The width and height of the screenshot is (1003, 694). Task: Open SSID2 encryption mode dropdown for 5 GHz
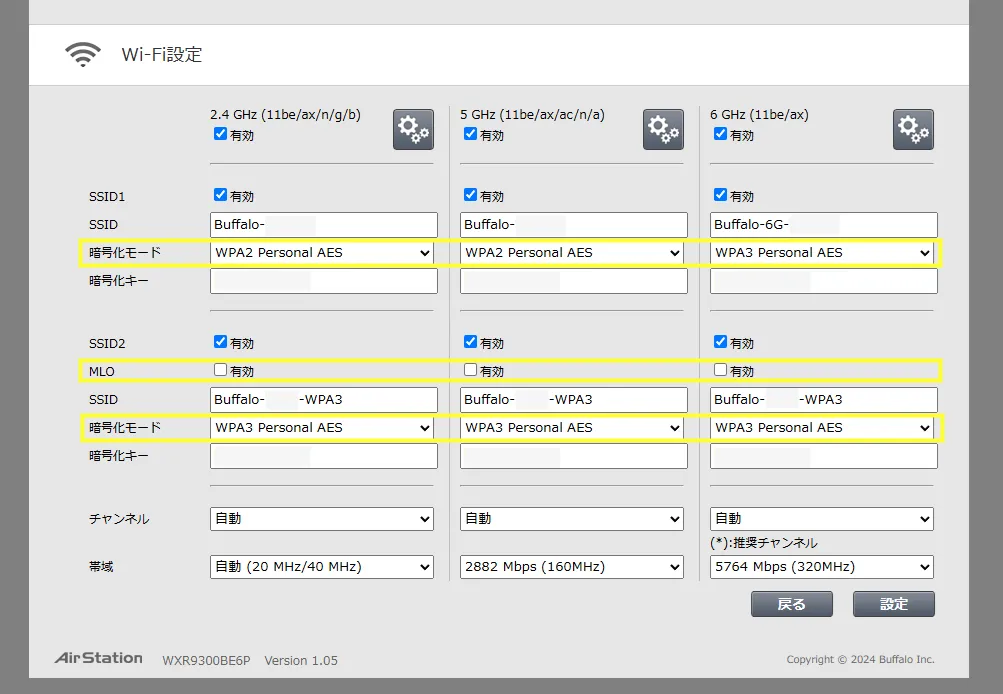[572, 428]
